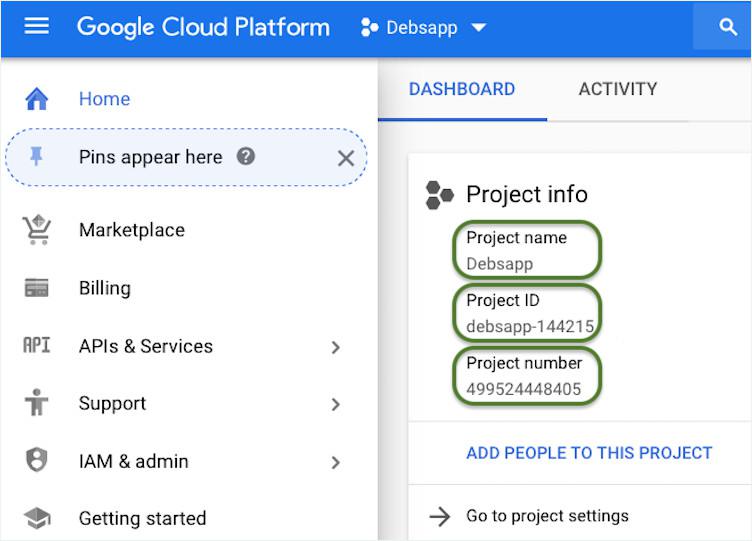This screenshot has width=752, height=541.
Task: Click the IAM & admin shield icon
Action: [37, 461]
